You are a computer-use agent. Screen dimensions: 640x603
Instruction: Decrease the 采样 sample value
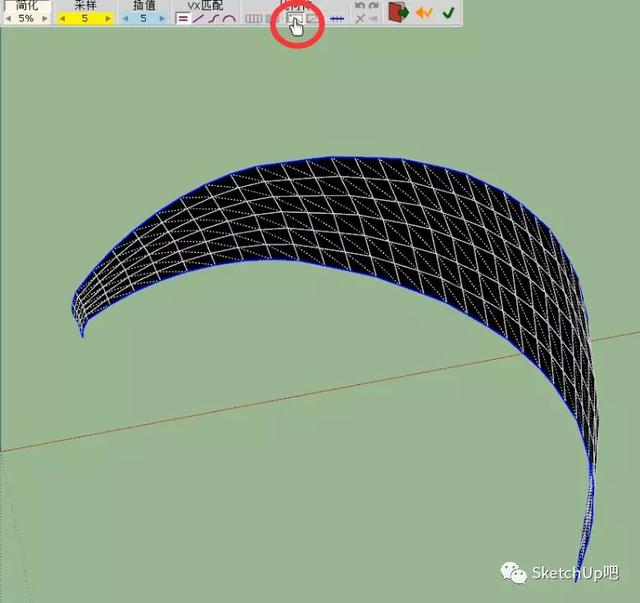(x=62, y=19)
